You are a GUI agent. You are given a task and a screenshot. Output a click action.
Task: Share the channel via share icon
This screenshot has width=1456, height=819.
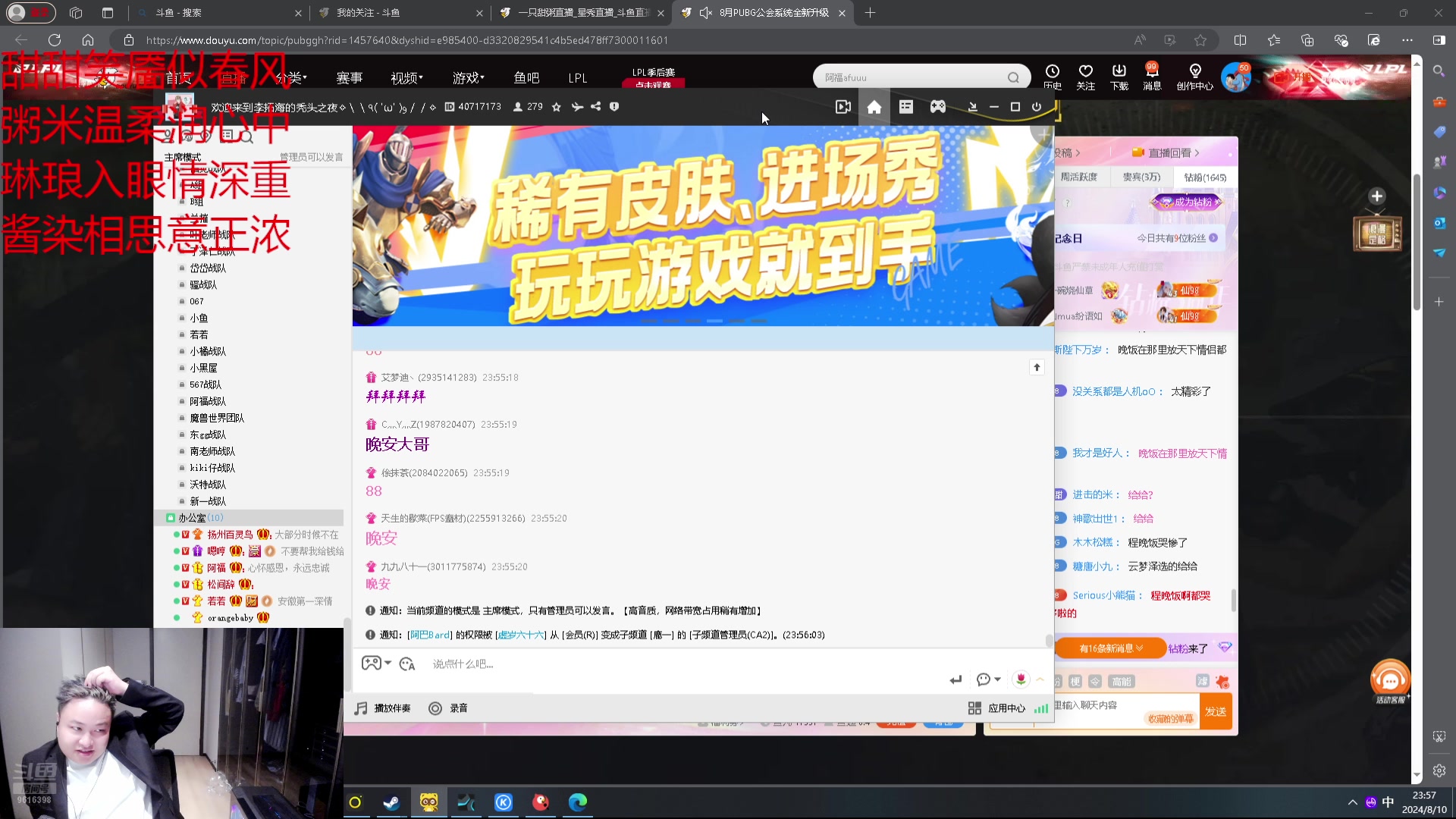pyautogui.click(x=596, y=107)
